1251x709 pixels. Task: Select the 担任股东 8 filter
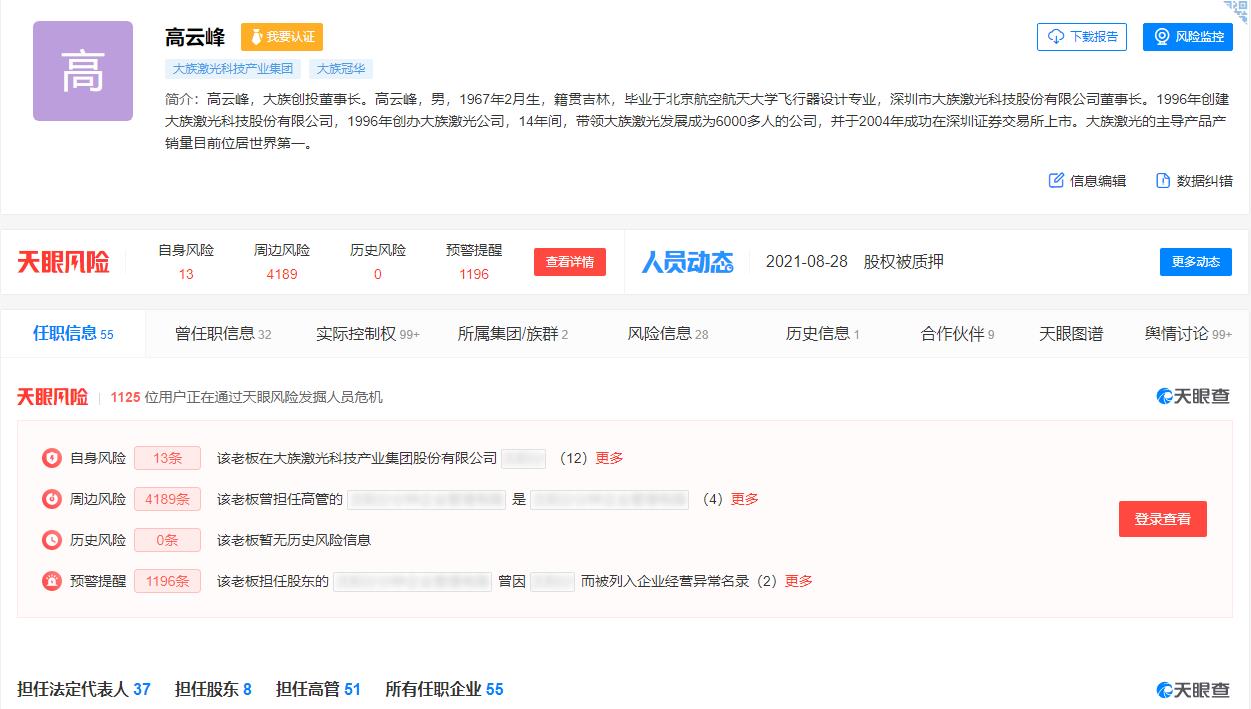(x=213, y=689)
